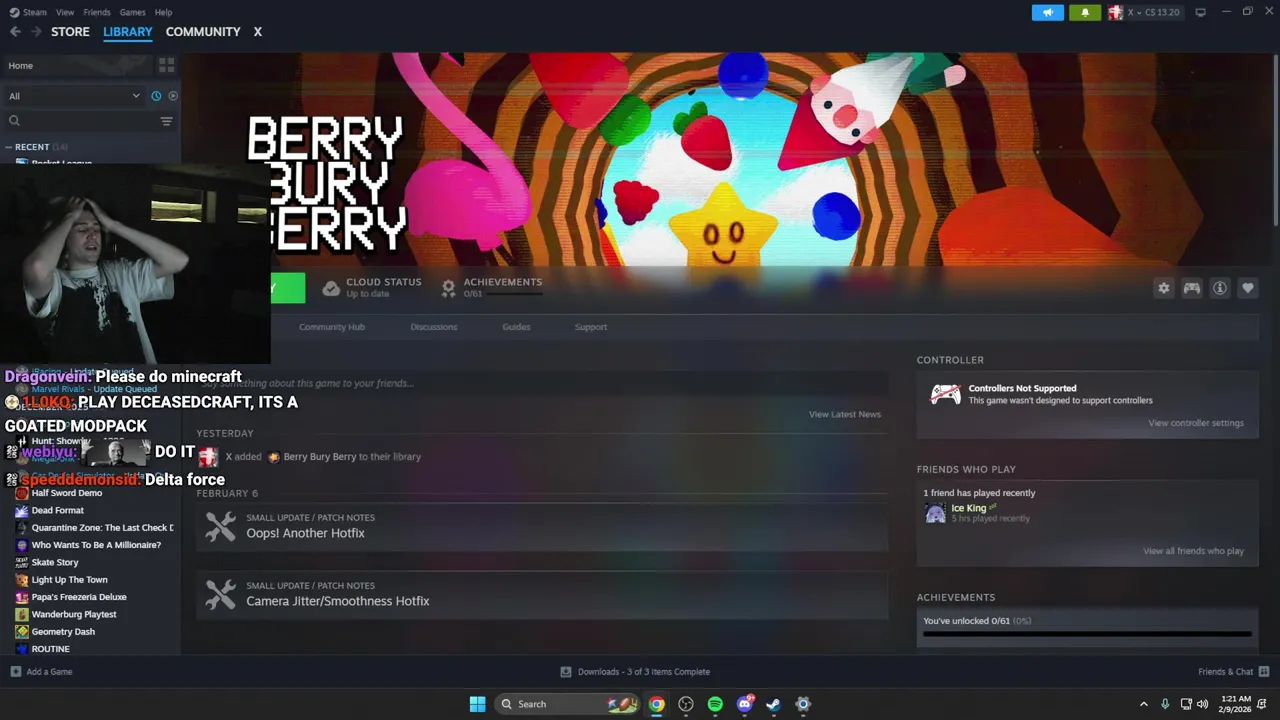Open the Discussions tab
Viewport: 1280px width, 720px height.
point(434,327)
